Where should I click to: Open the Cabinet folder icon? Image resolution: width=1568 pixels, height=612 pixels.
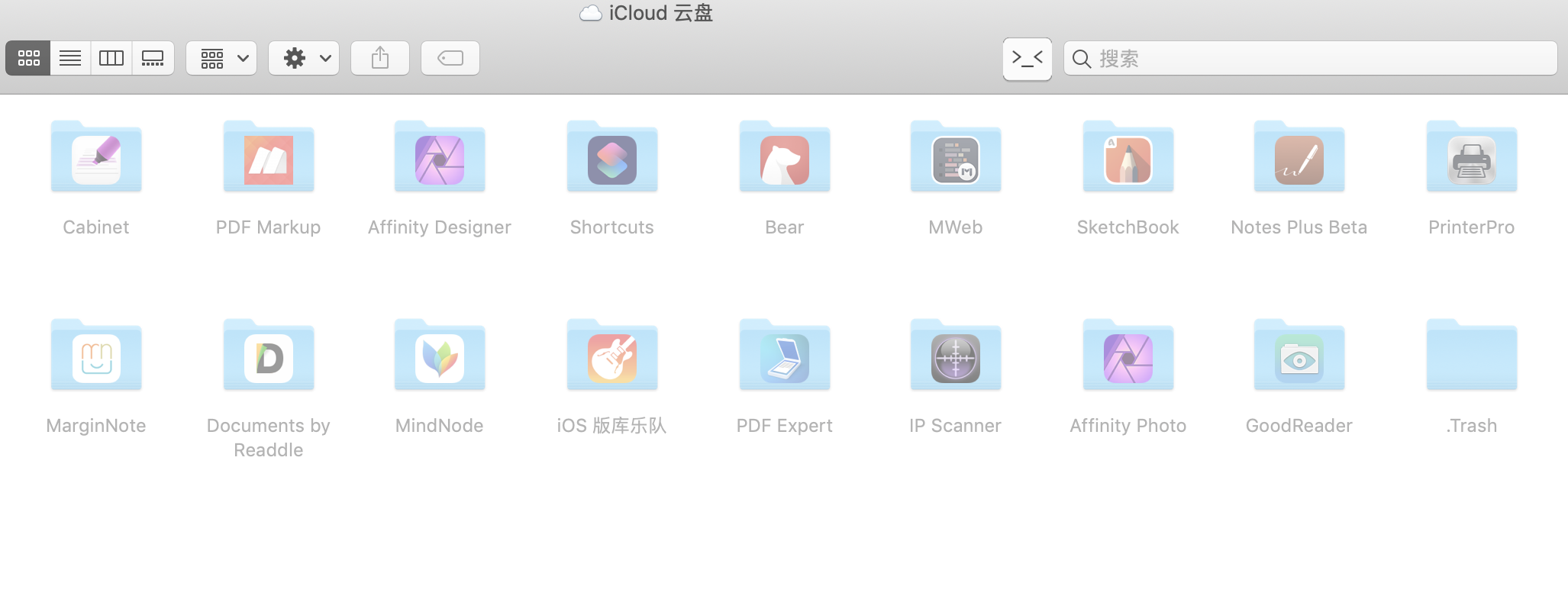click(x=96, y=156)
